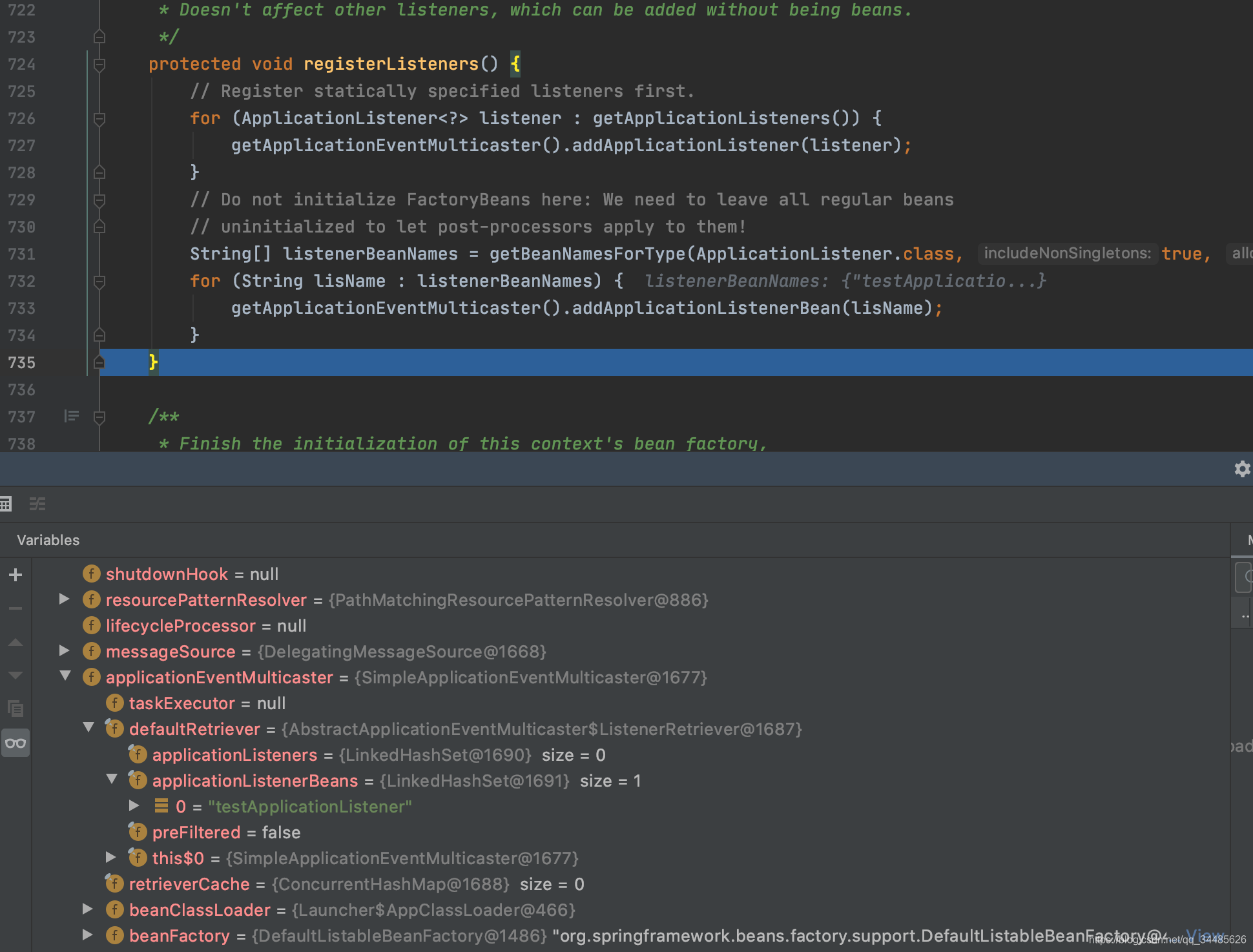Viewport: 1253px width, 952px height.
Task: Click the duplicate watch copy icon
Action: (16, 709)
